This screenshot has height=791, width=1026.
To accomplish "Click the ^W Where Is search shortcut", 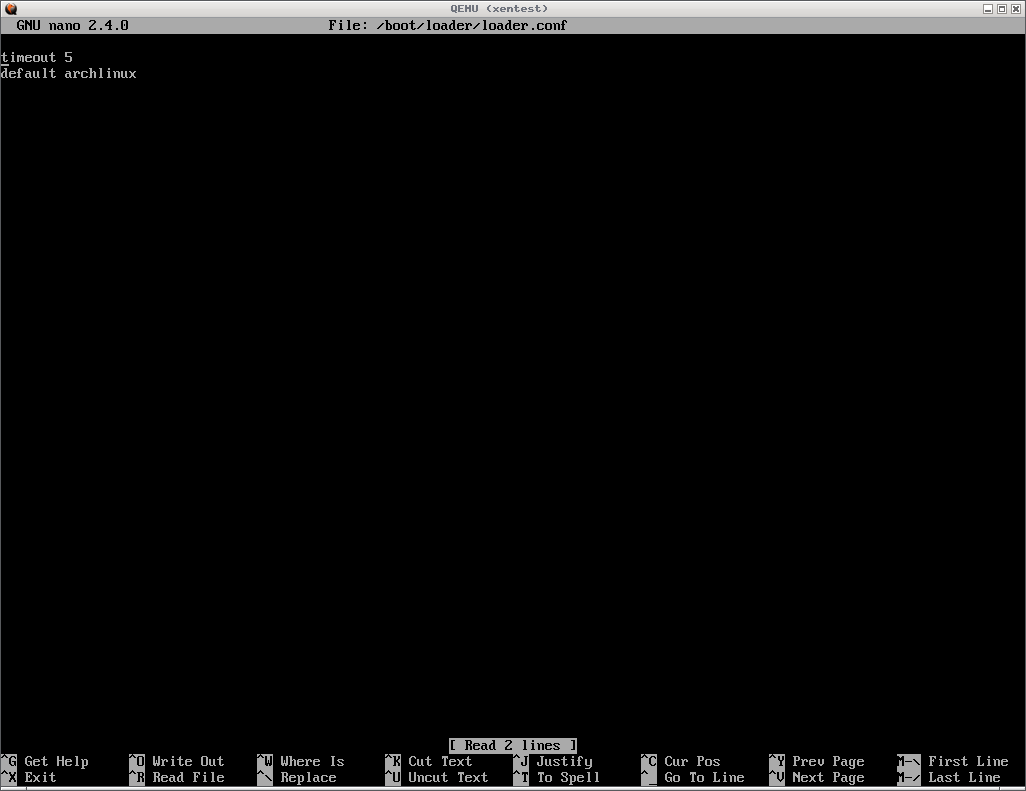I will (301, 761).
